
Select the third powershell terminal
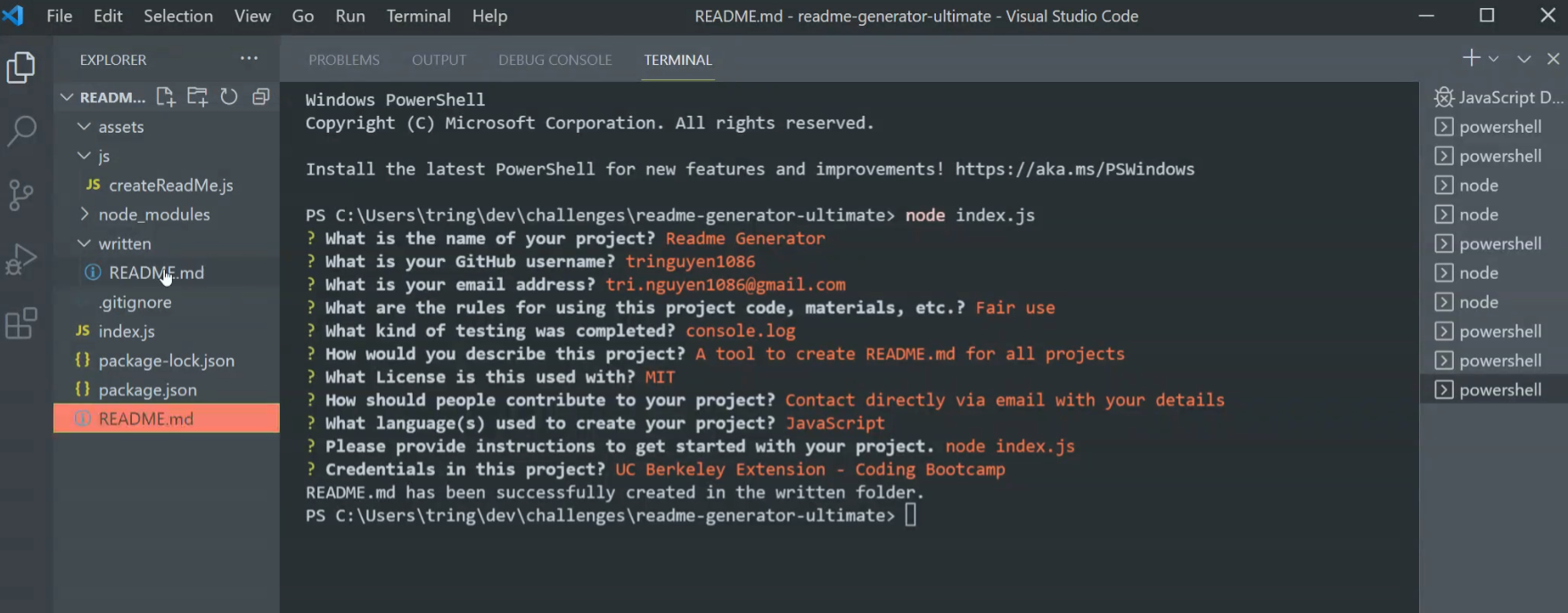click(x=1494, y=243)
